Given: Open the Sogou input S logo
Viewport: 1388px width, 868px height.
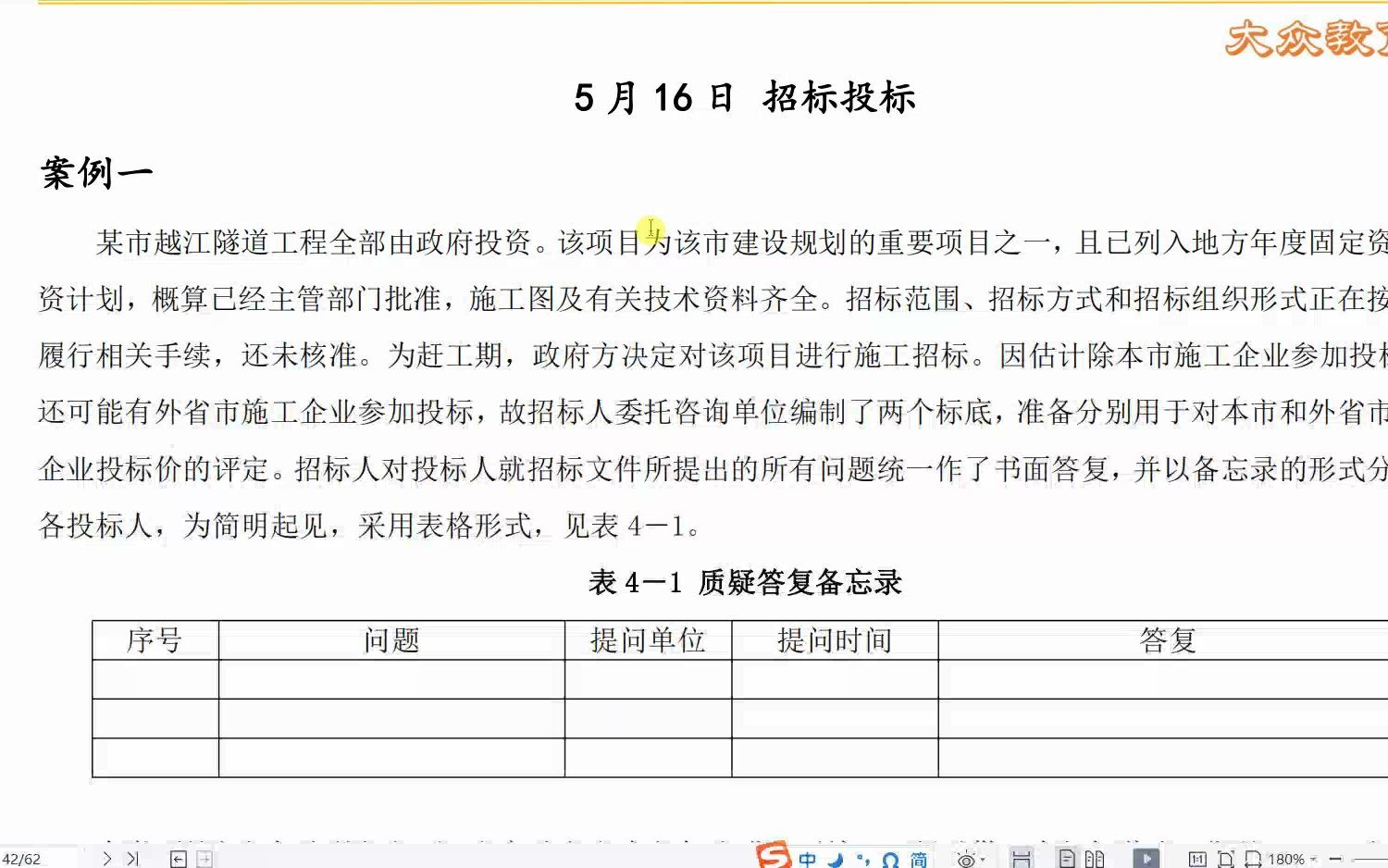Looking at the screenshot, I should point(774,858).
